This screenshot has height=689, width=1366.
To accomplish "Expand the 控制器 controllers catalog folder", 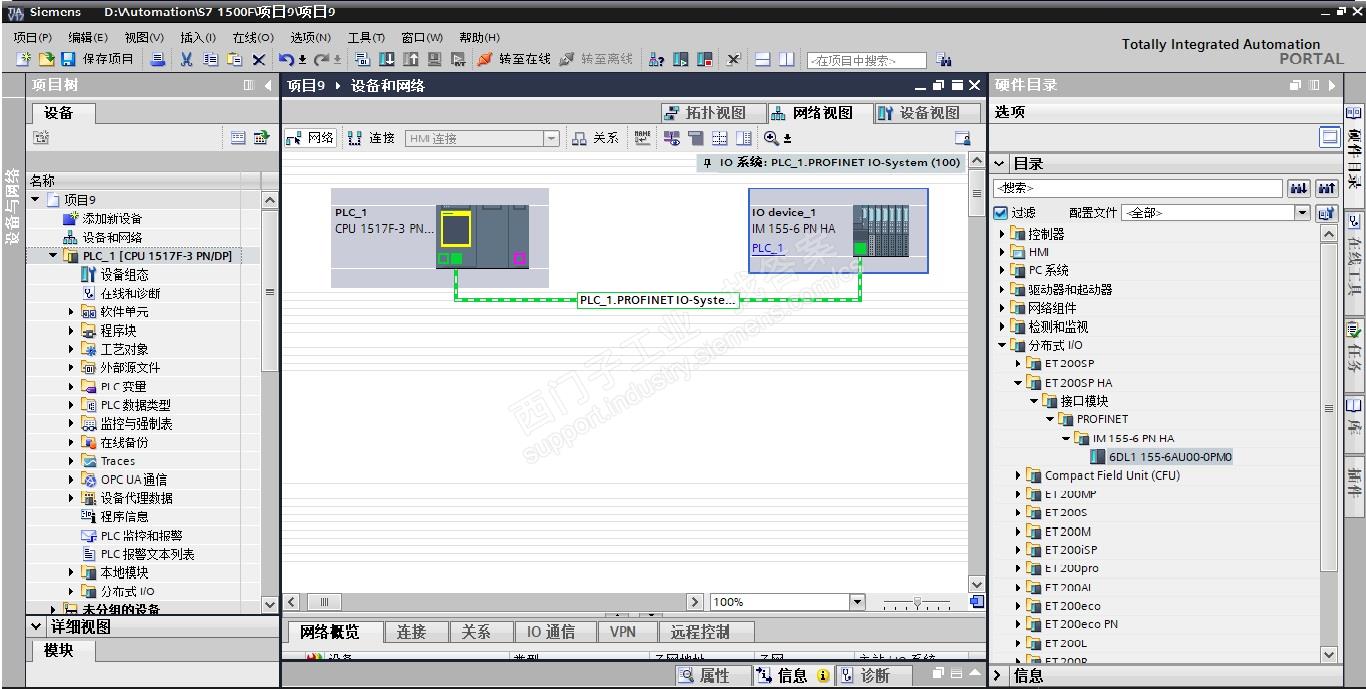I will click(1003, 234).
